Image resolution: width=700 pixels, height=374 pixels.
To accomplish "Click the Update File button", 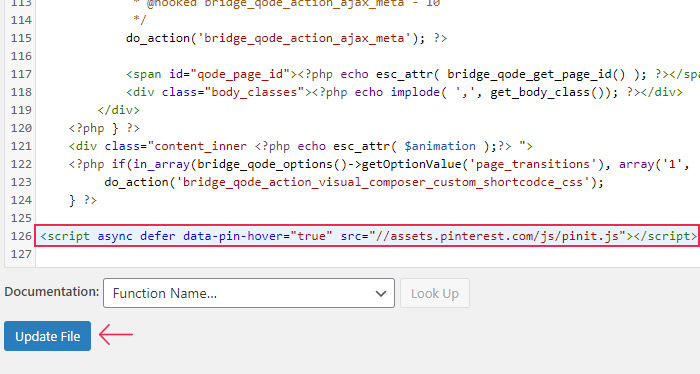I will click(47, 336).
